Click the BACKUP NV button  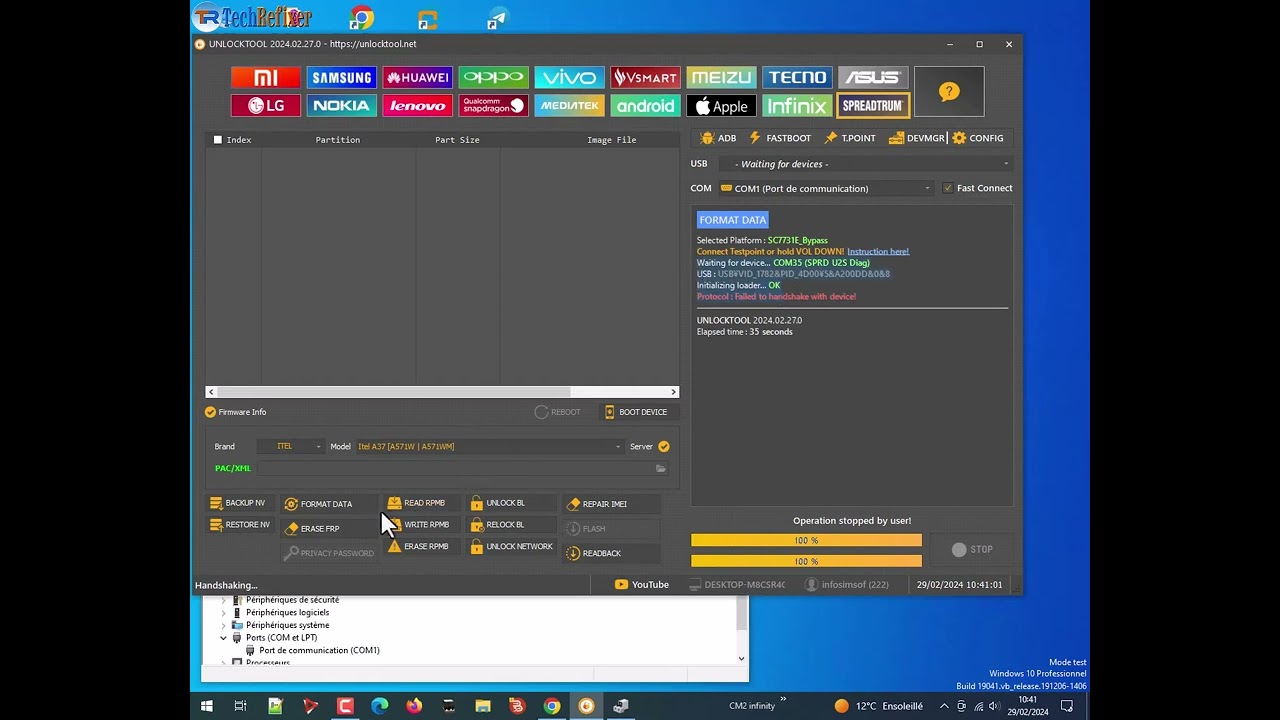(x=238, y=503)
